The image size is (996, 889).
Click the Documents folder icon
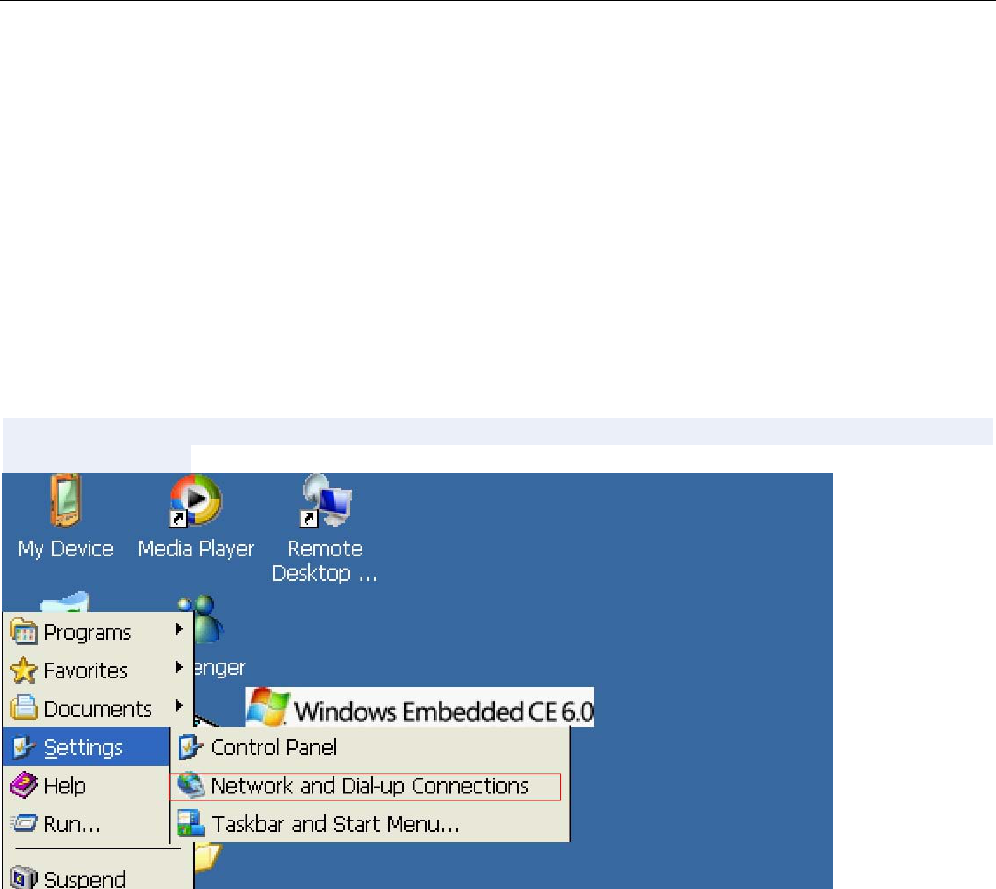point(24,709)
